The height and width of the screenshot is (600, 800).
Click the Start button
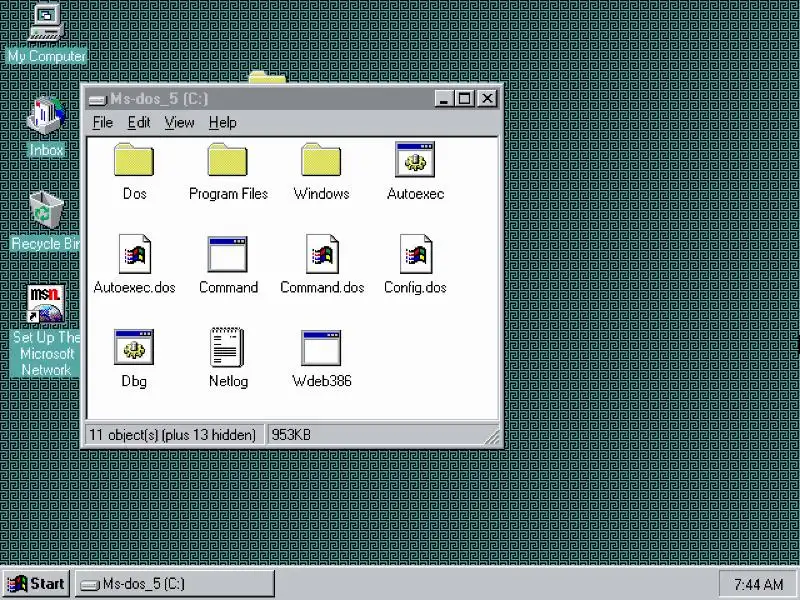pos(36,583)
